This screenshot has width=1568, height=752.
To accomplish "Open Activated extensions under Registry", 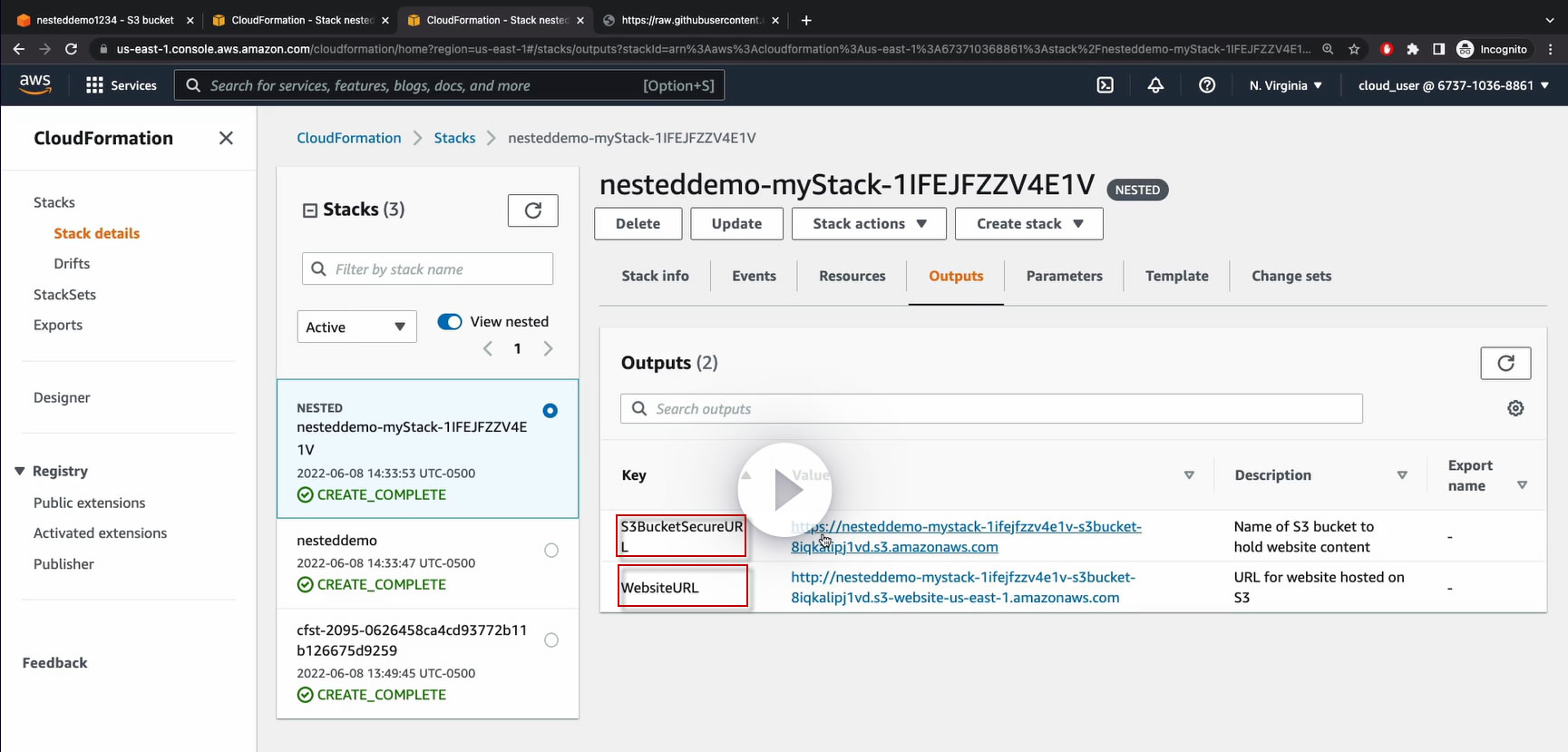I will tap(100, 532).
